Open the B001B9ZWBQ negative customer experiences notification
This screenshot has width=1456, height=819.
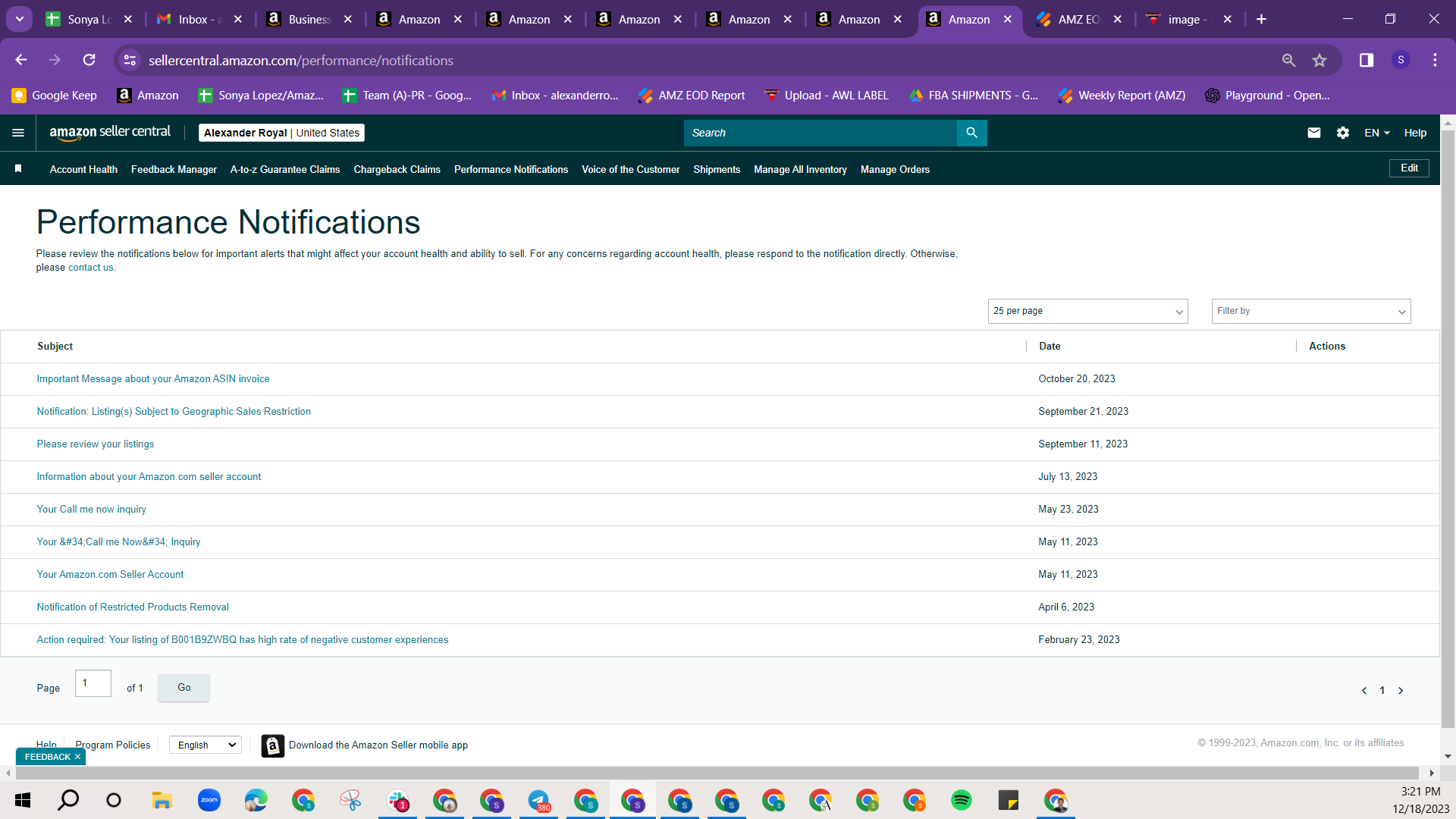[x=243, y=640]
